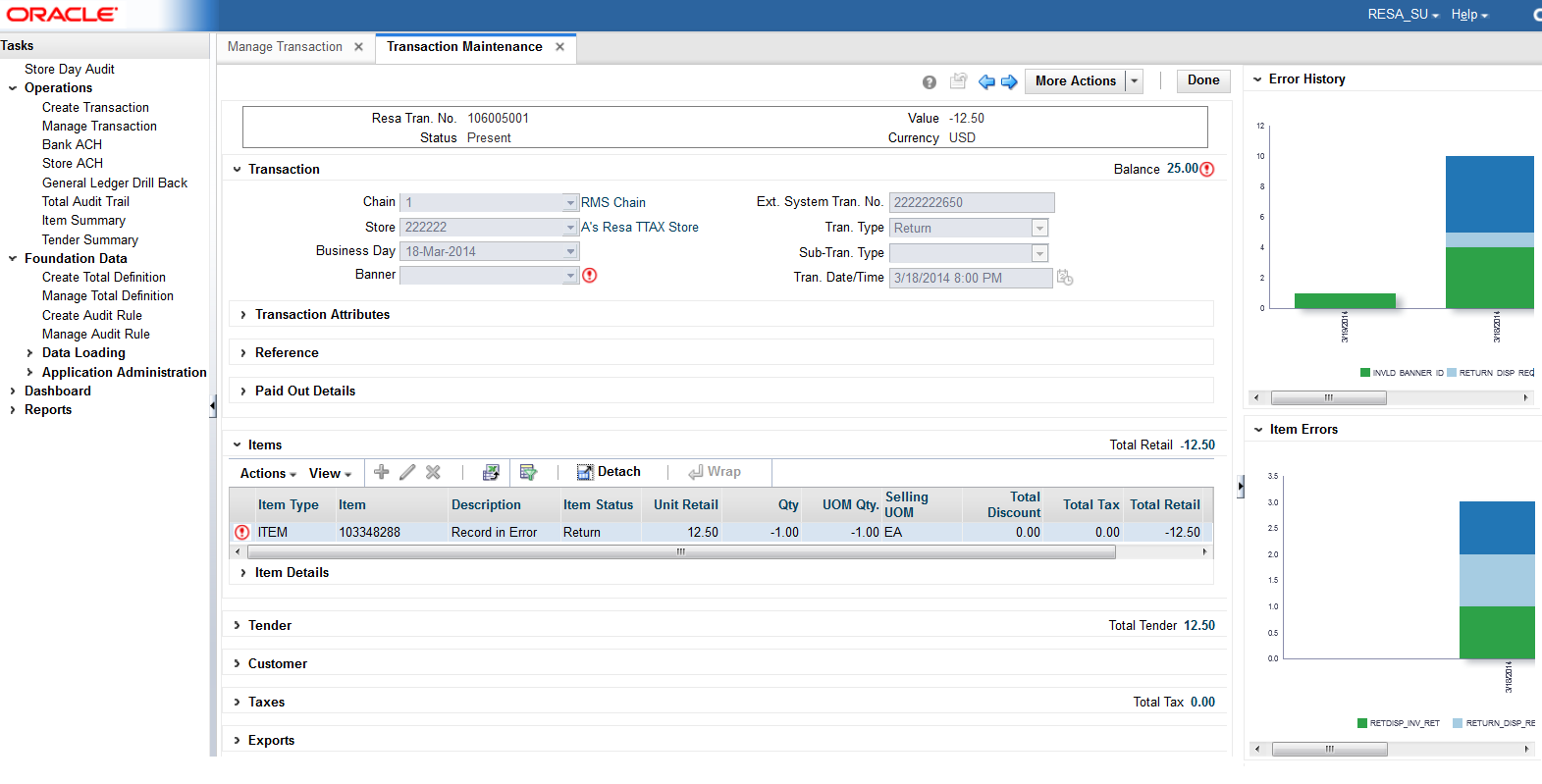This screenshot has width=1542, height=784.
Task: Expand the Customer section
Action: (x=237, y=664)
